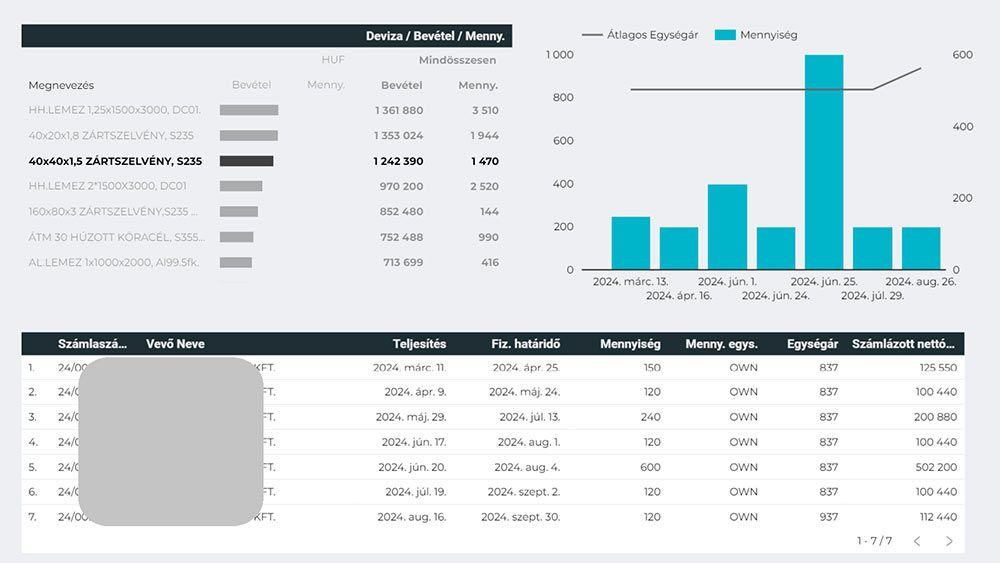Choose AL.LEMEZ 1x1000x2000 product row
This screenshot has width=1000, height=563.
115,262
